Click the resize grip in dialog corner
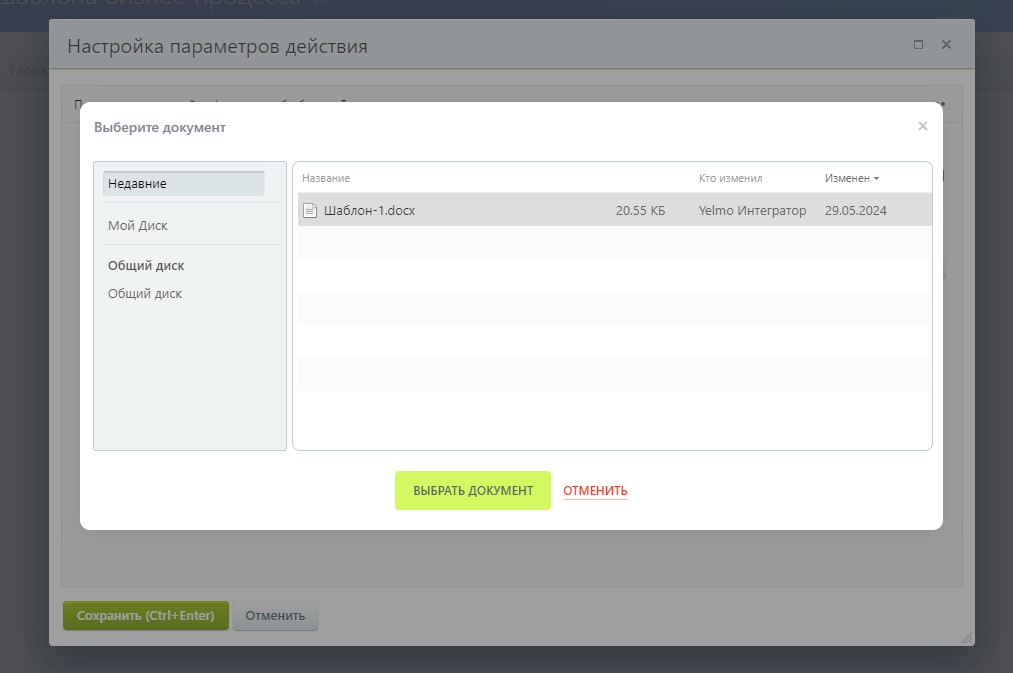Screen dimensions: 1013x673 [x=966, y=637]
